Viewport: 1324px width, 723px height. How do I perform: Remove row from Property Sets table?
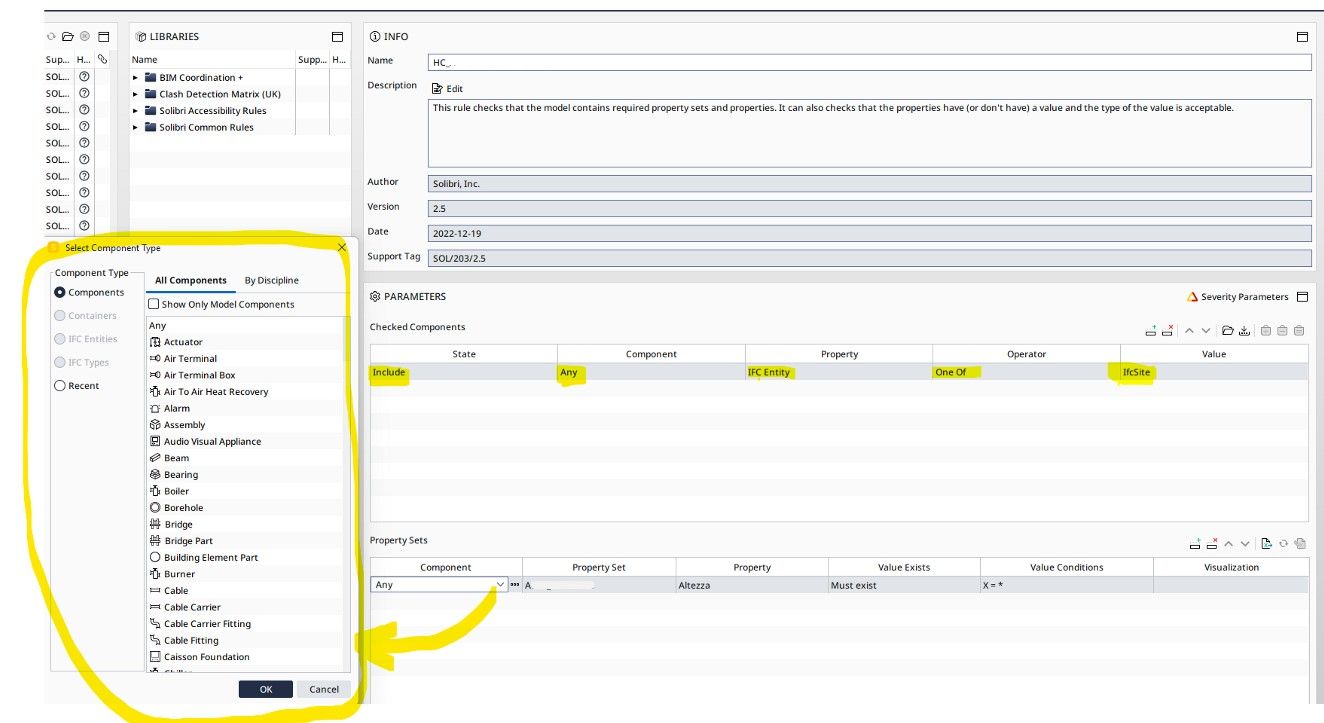tap(1211, 544)
